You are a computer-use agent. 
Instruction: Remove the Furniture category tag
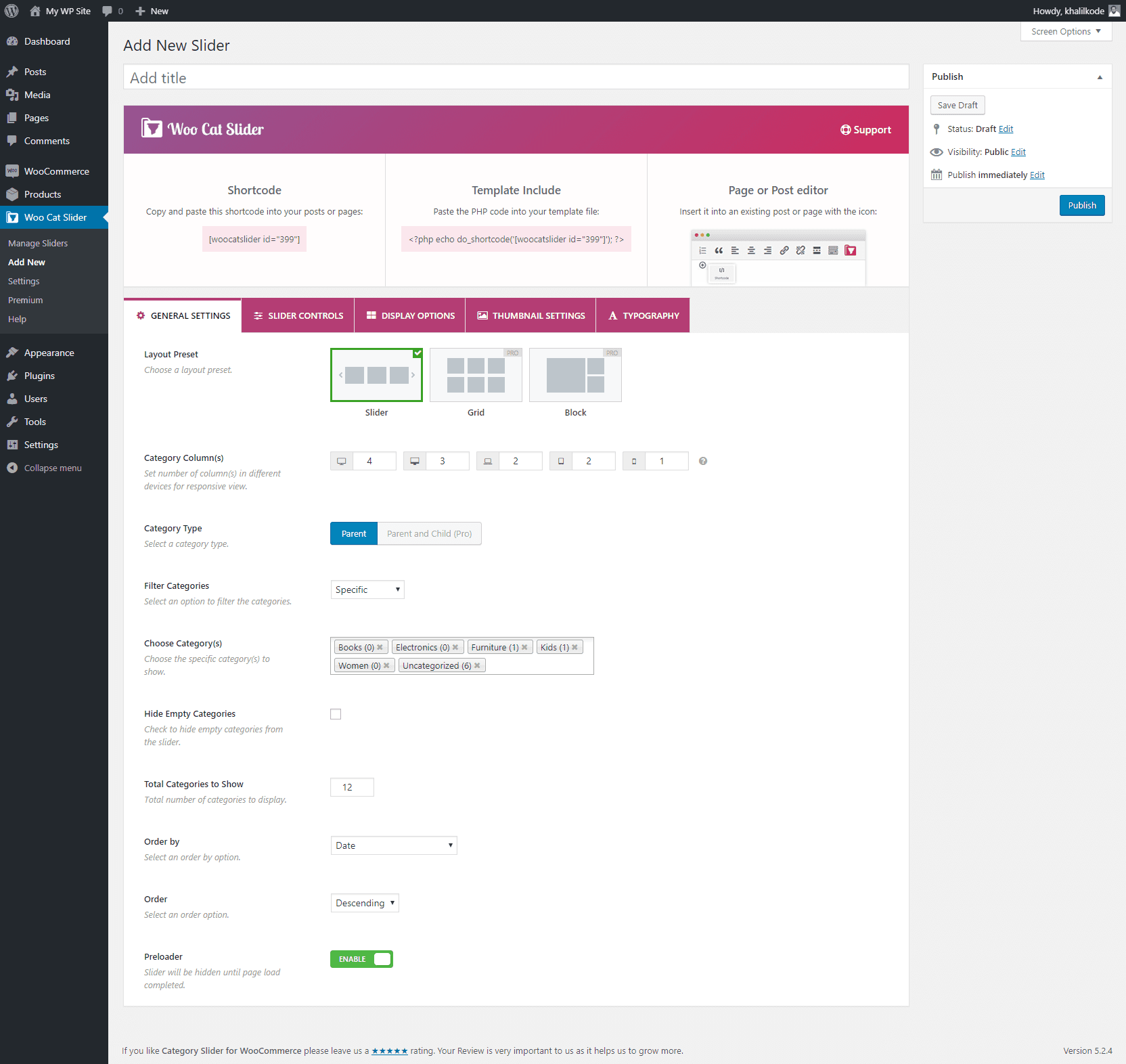coord(524,648)
